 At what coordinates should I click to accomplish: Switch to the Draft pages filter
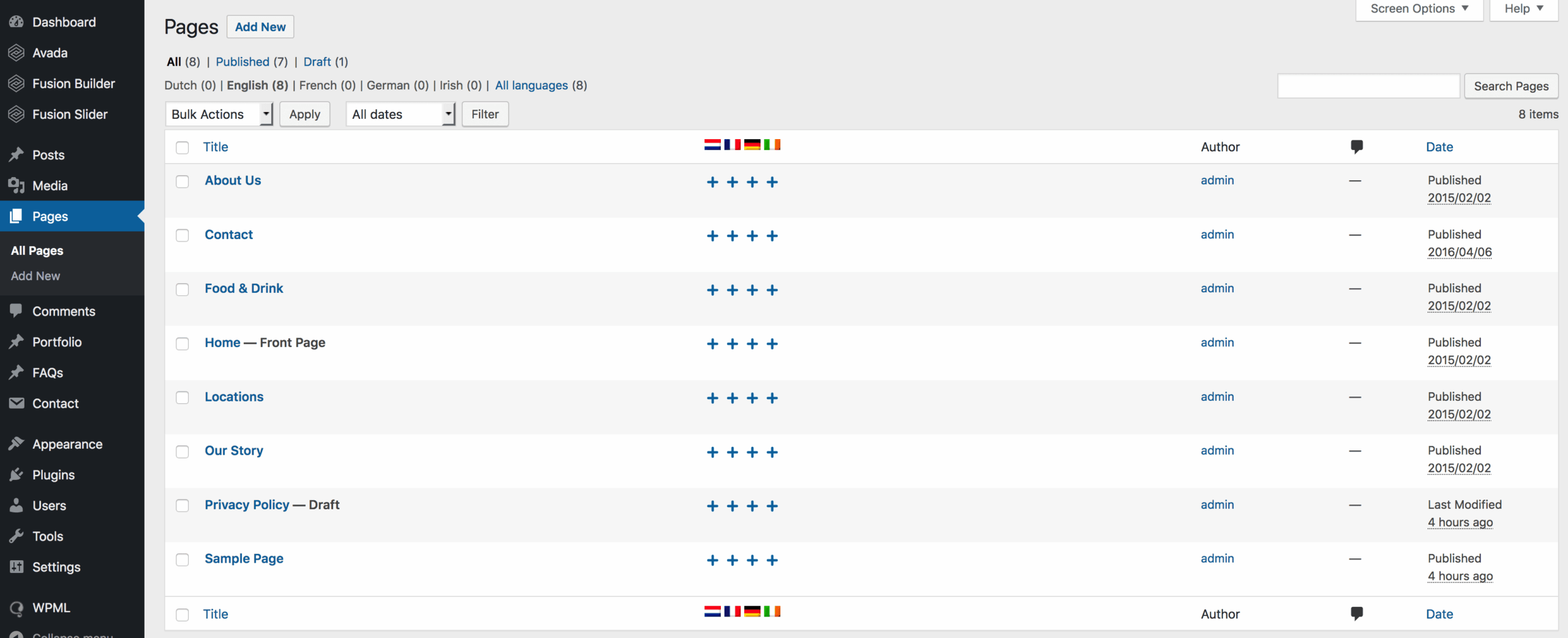click(x=317, y=61)
